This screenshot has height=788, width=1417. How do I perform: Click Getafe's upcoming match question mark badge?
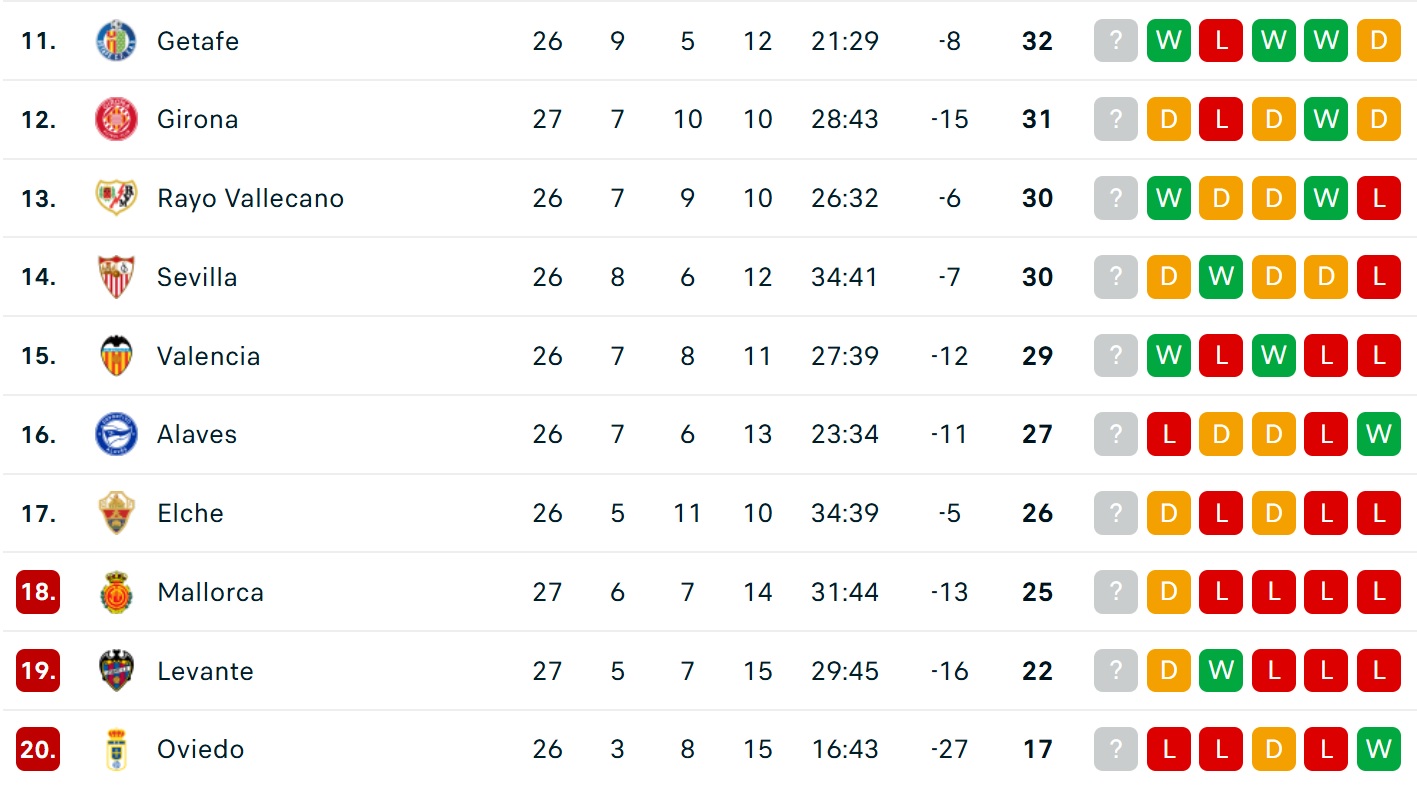coord(1116,41)
